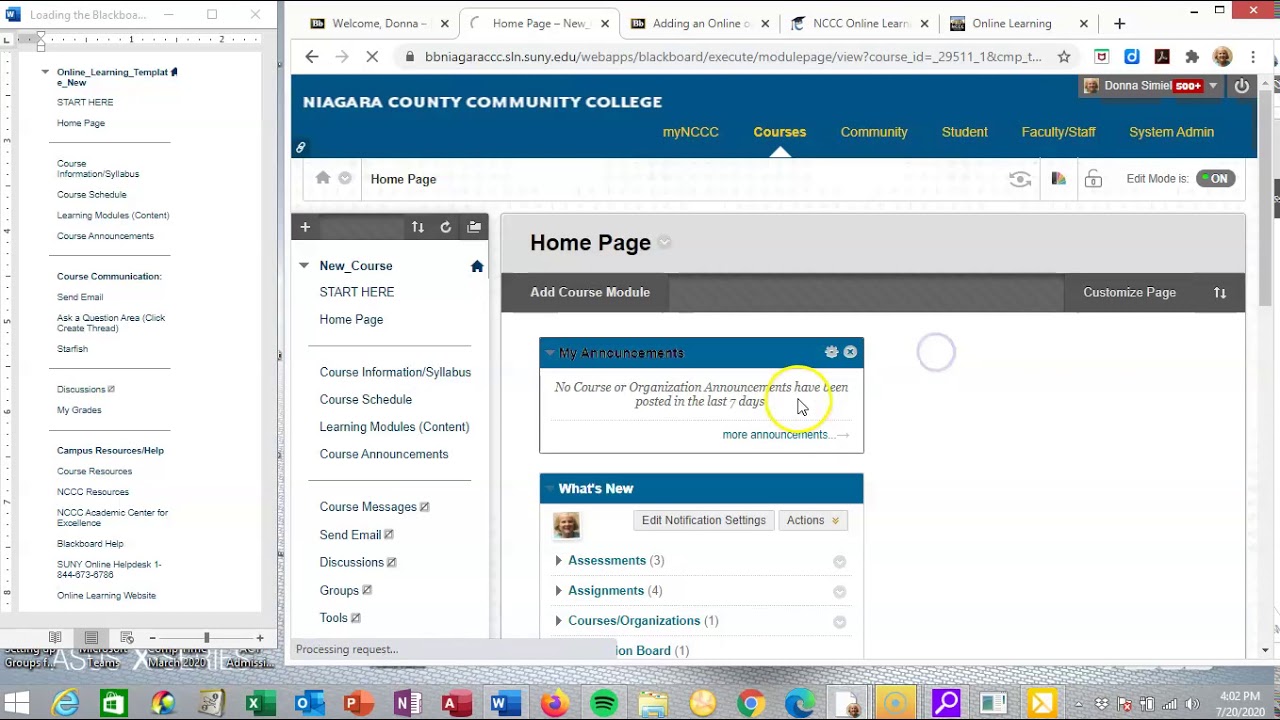Click the Chrome profile avatar

pyautogui.click(x=1222, y=57)
